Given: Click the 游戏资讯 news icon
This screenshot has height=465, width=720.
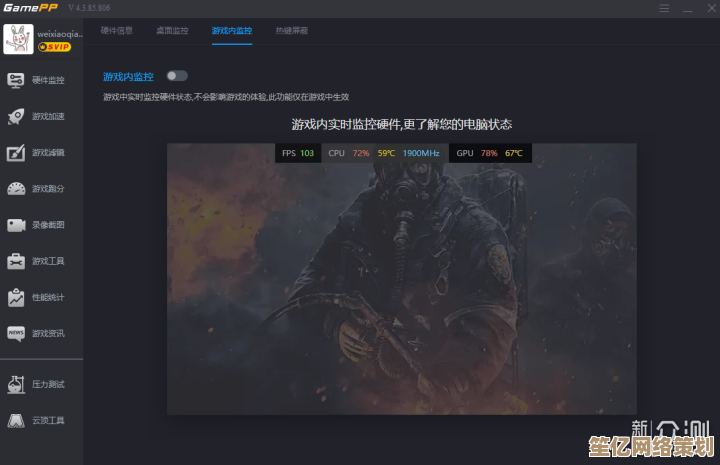Looking at the screenshot, I should (x=16, y=333).
